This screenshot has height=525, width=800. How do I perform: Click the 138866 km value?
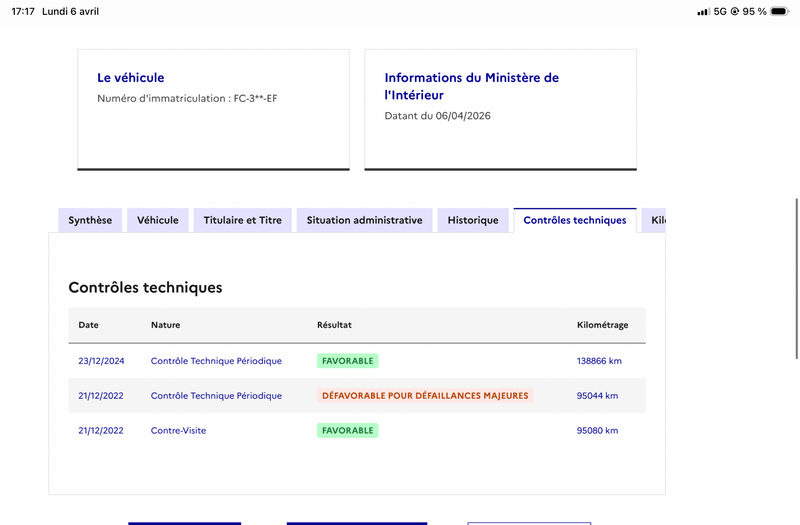pyautogui.click(x=599, y=361)
